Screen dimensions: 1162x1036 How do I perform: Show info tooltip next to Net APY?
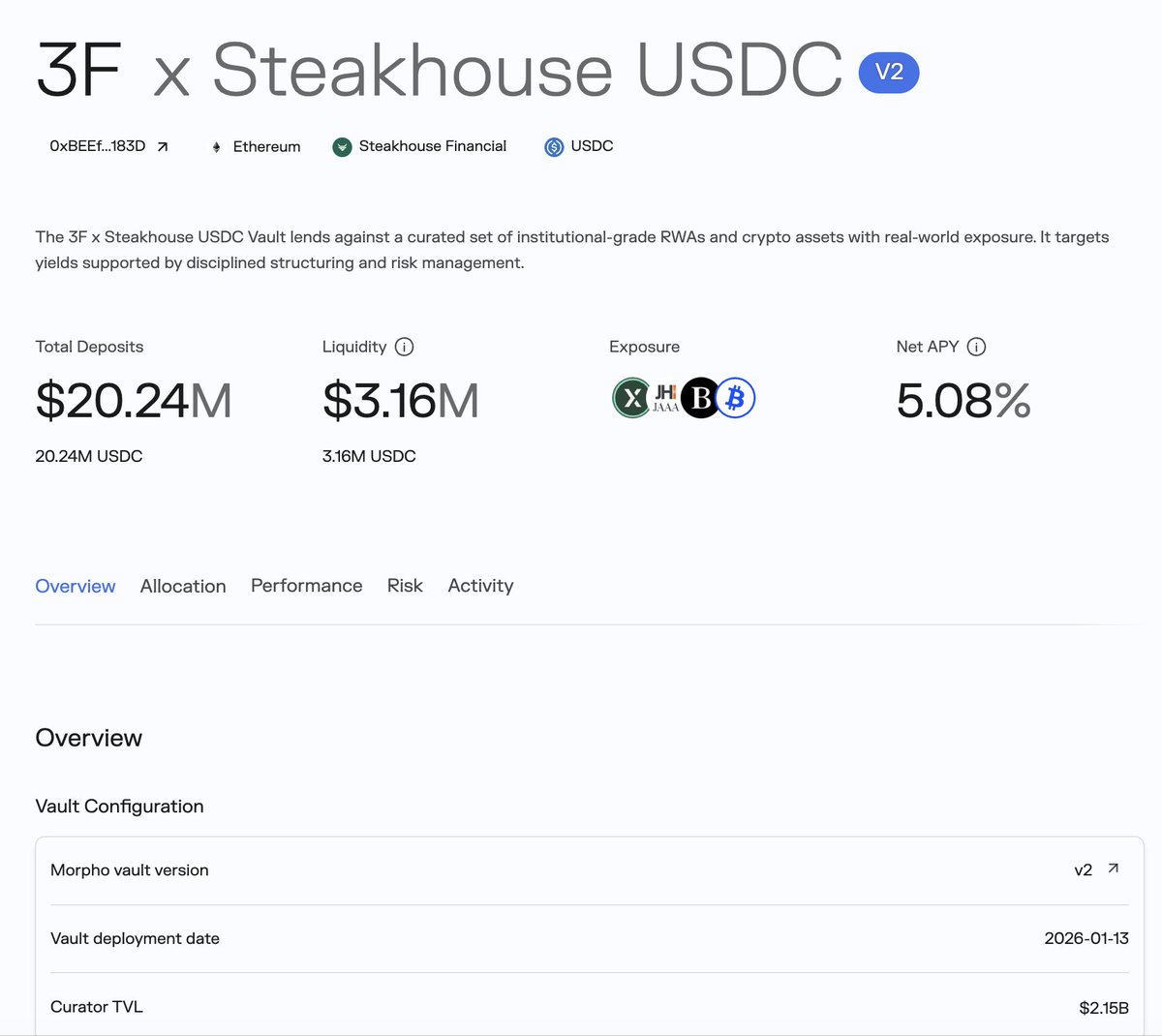tap(977, 347)
